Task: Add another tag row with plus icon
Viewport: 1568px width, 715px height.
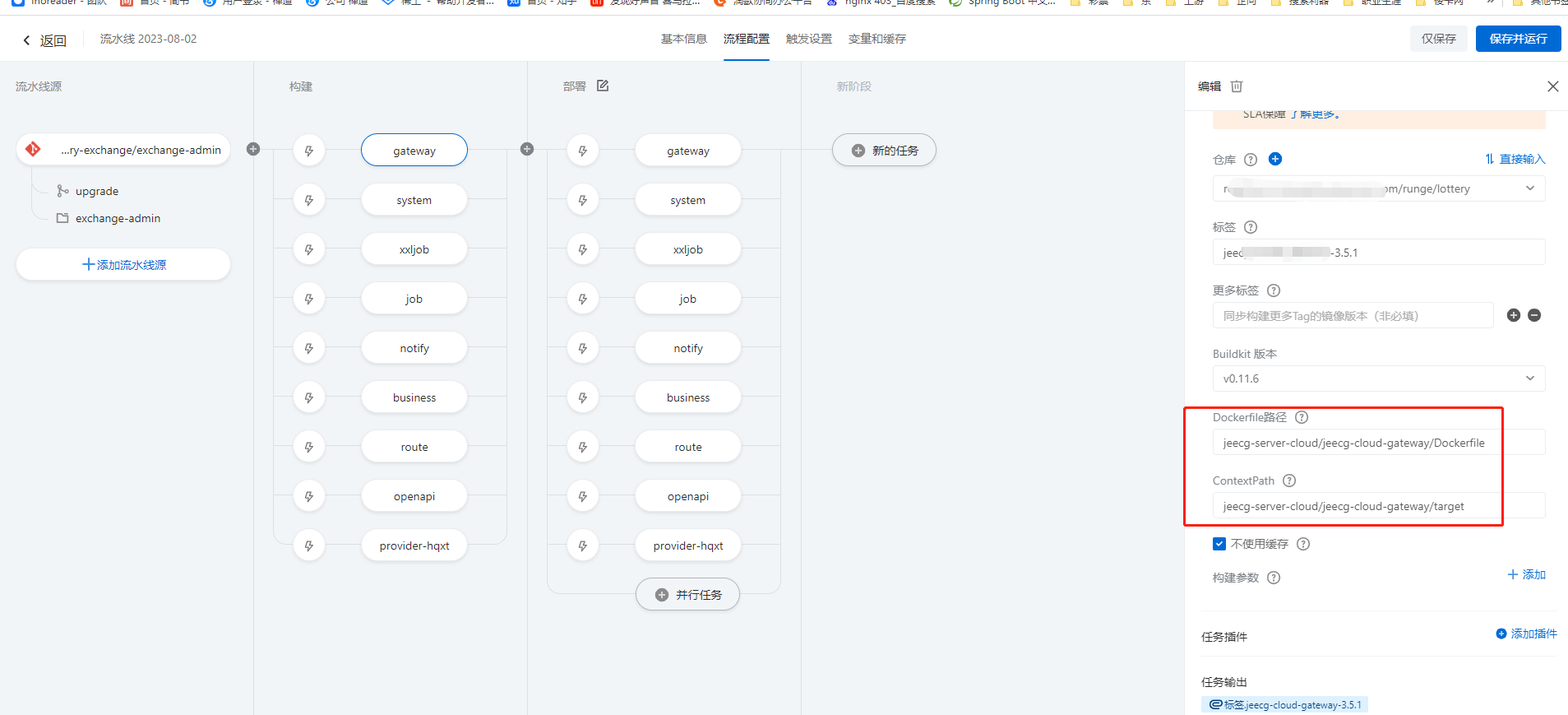Action: (x=1513, y=315)
